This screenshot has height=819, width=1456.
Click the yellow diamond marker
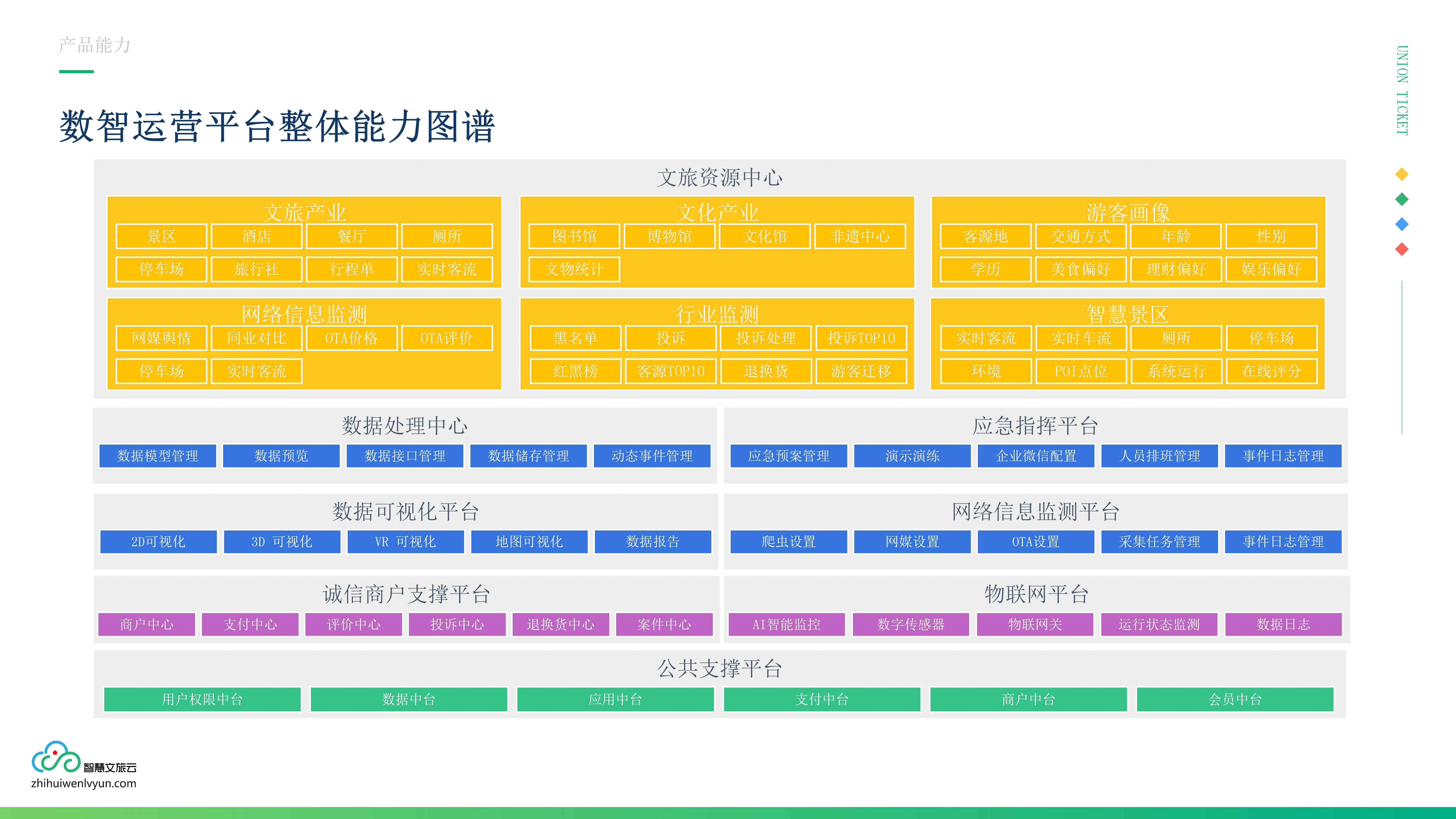click(x=1402, y=174)
